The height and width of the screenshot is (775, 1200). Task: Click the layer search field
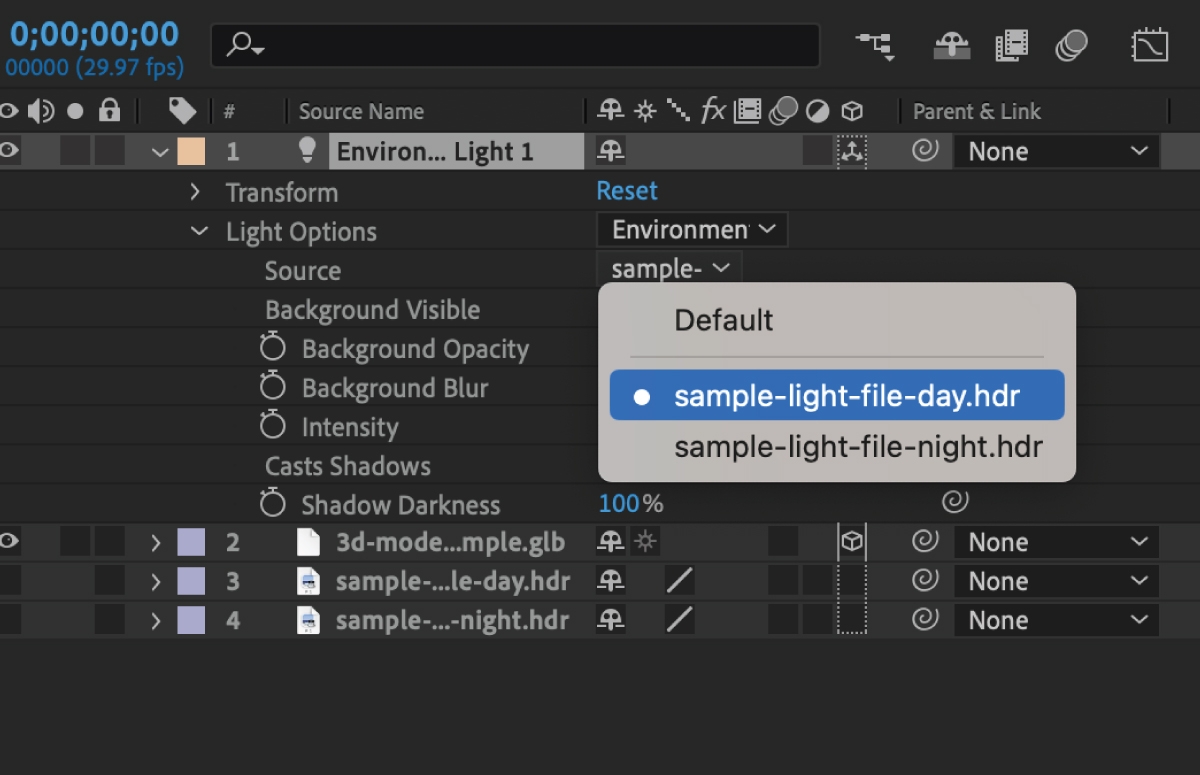pyautogui.click(x=530, y=45)
